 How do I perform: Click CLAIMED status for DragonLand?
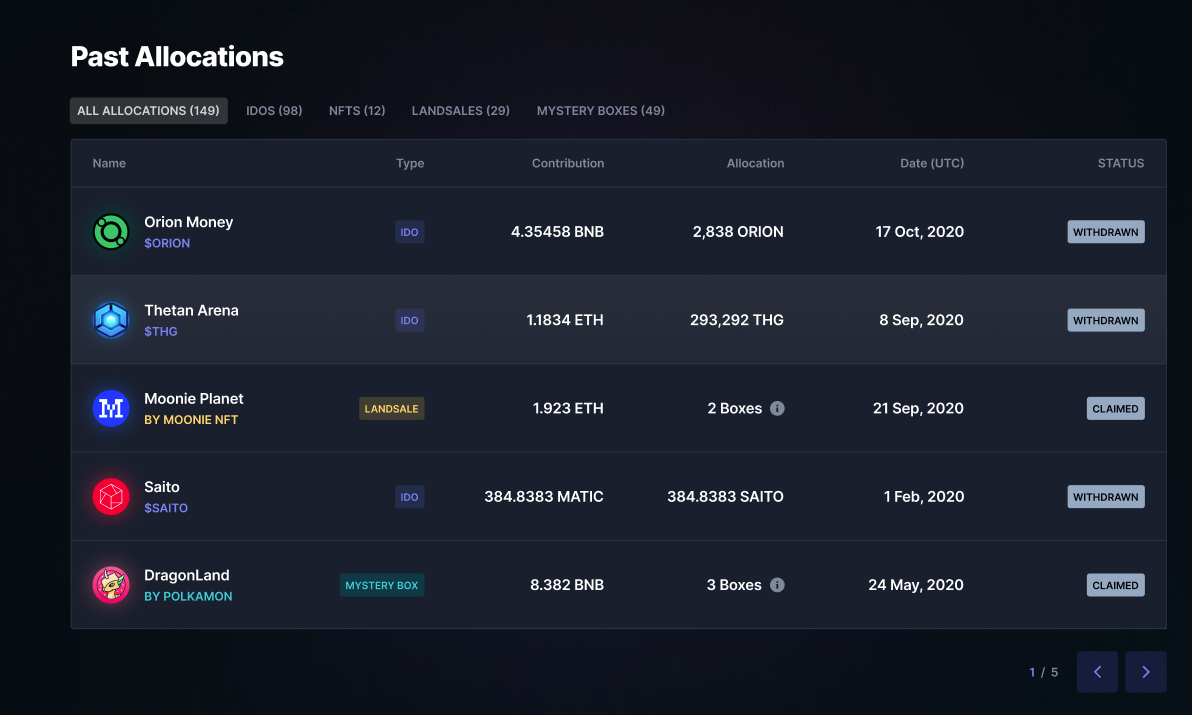coord(1115,584)
